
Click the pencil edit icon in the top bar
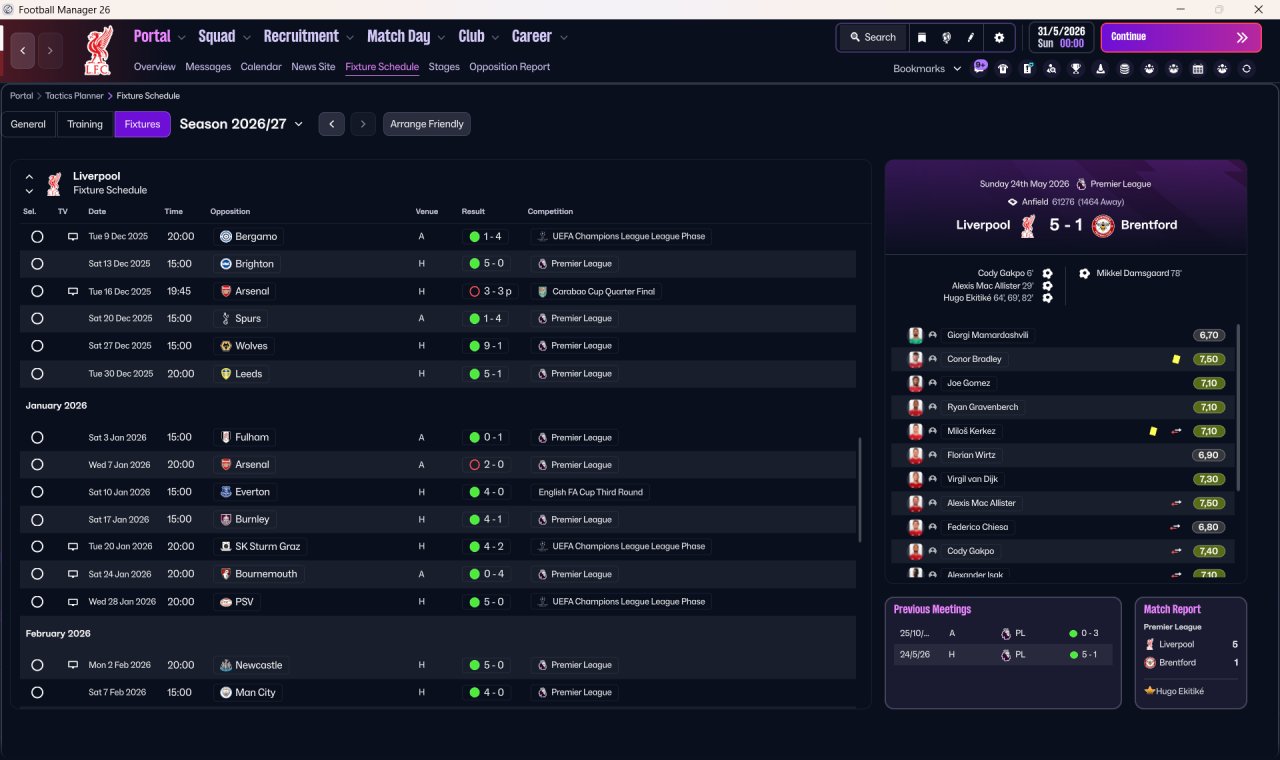pos(970,37)
